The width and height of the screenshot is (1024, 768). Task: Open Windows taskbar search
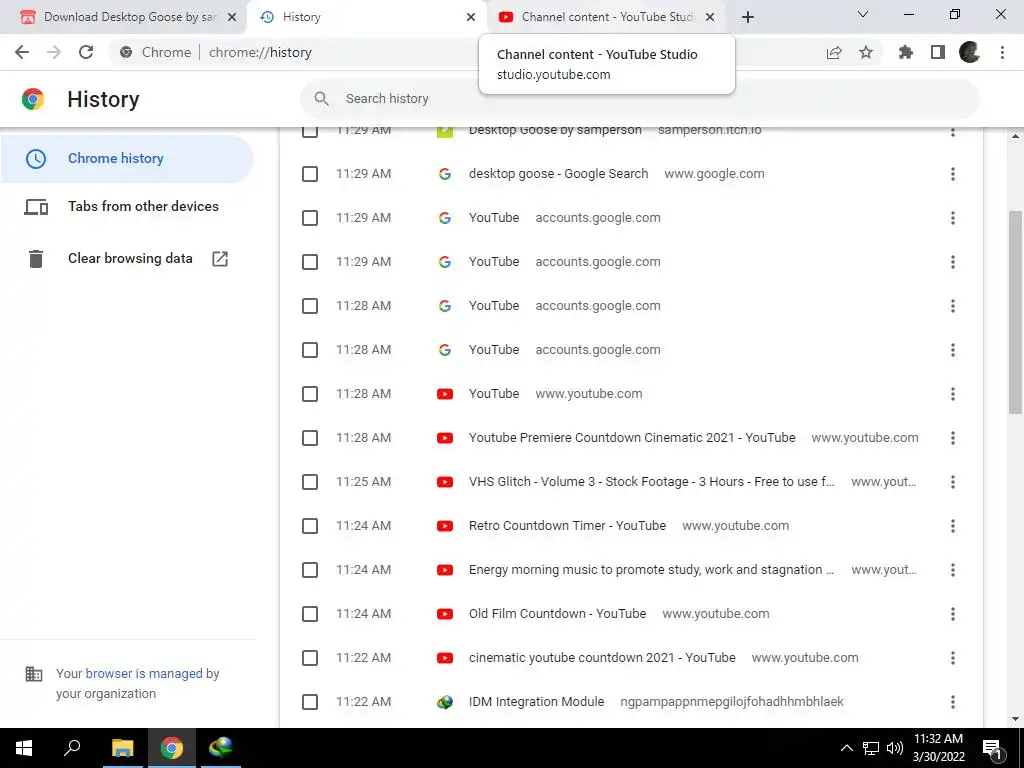pos(72,748)
